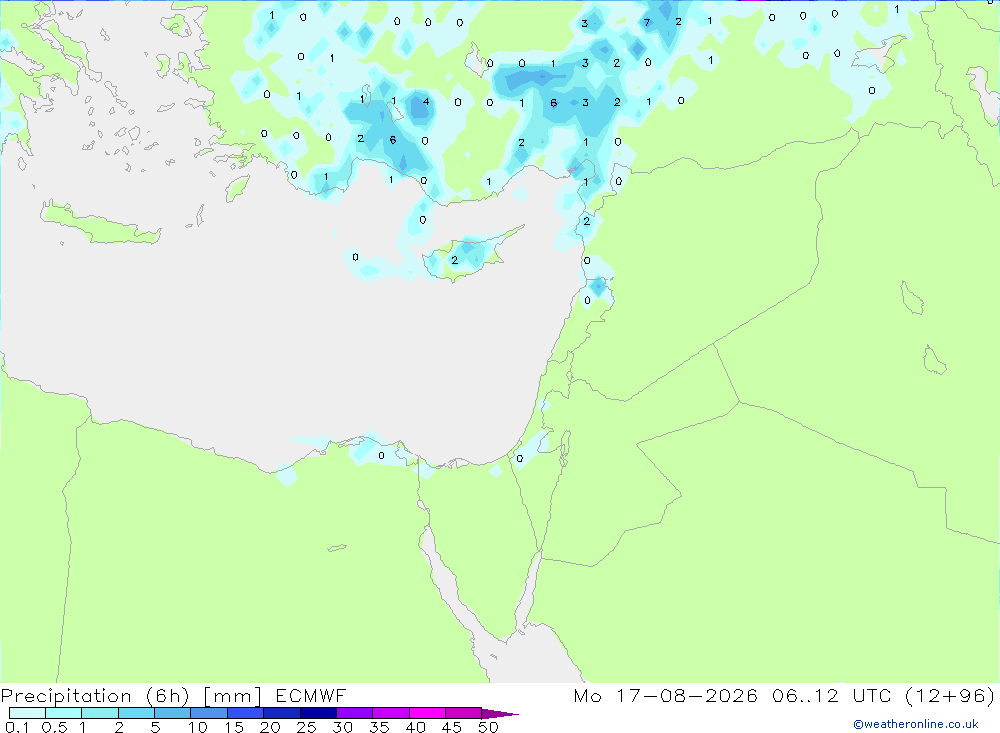The image size is (1000, 733).
Task: Click the '0.5' legend scale label
Action: pyautogui.click(x=54, y=727)
